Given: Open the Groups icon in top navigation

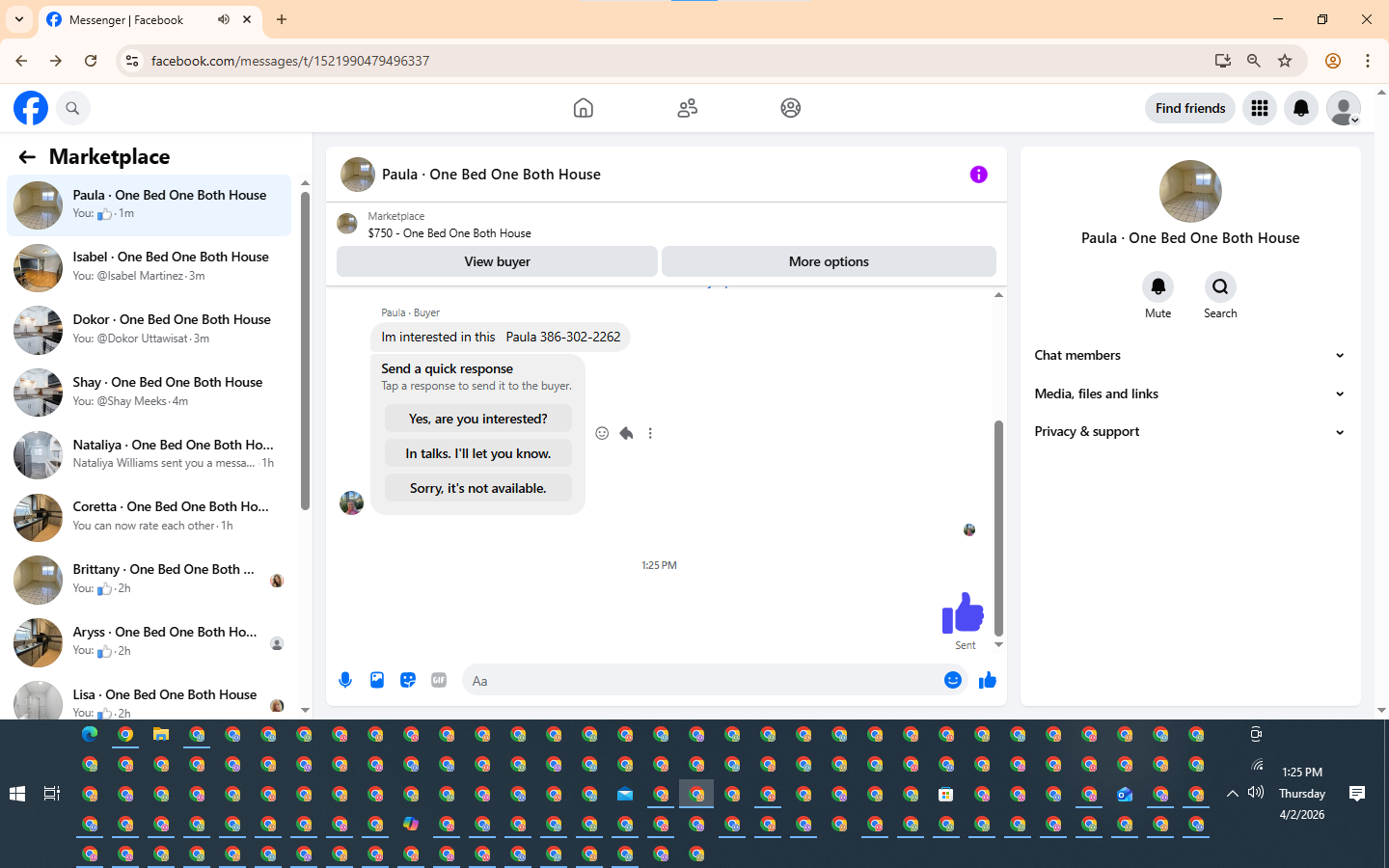Looking at the screenshot, I should click(791, 108).
